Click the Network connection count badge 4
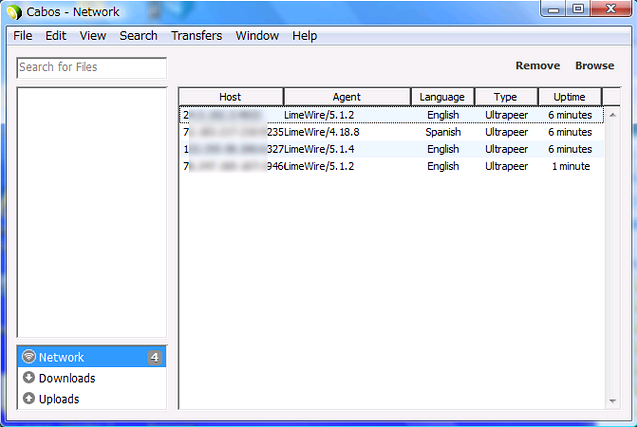The width and height of the screenshot is (637, 427). pos(154,358)
